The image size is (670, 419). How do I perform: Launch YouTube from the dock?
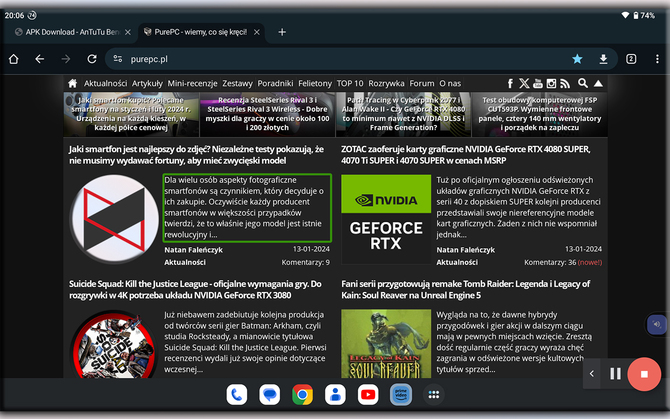pyautogui.click(x=368, y=395)
